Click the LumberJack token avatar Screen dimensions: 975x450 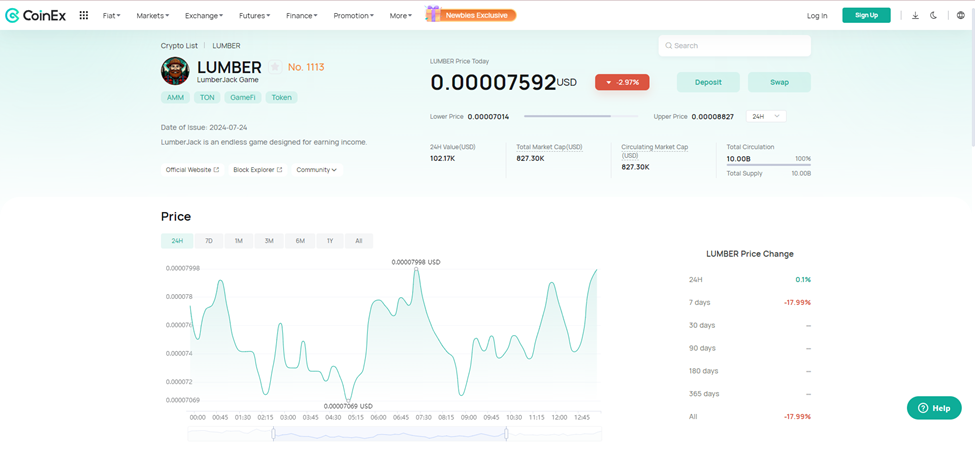click(x=175, y=71)
